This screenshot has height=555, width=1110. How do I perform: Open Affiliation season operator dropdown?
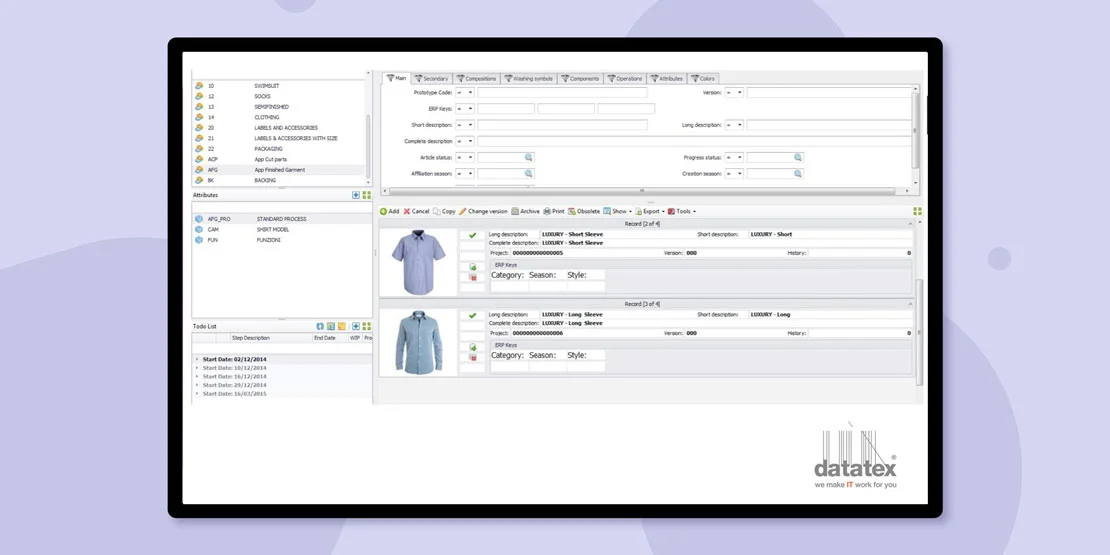pyautogui.click(x=464, y=173)
